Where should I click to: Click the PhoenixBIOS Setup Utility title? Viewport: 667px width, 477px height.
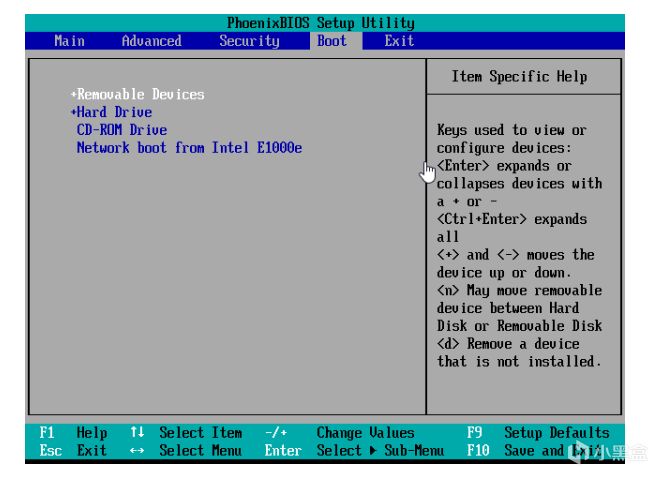321,23
